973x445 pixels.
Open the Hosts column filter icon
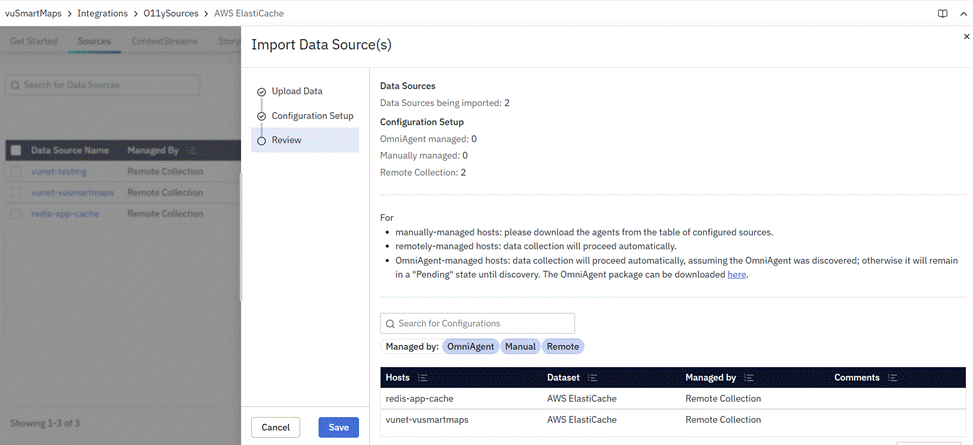422,378
